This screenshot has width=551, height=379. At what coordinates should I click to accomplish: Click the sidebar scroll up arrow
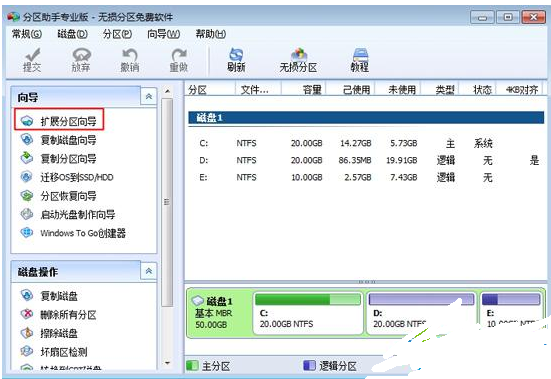pos(167,91)
